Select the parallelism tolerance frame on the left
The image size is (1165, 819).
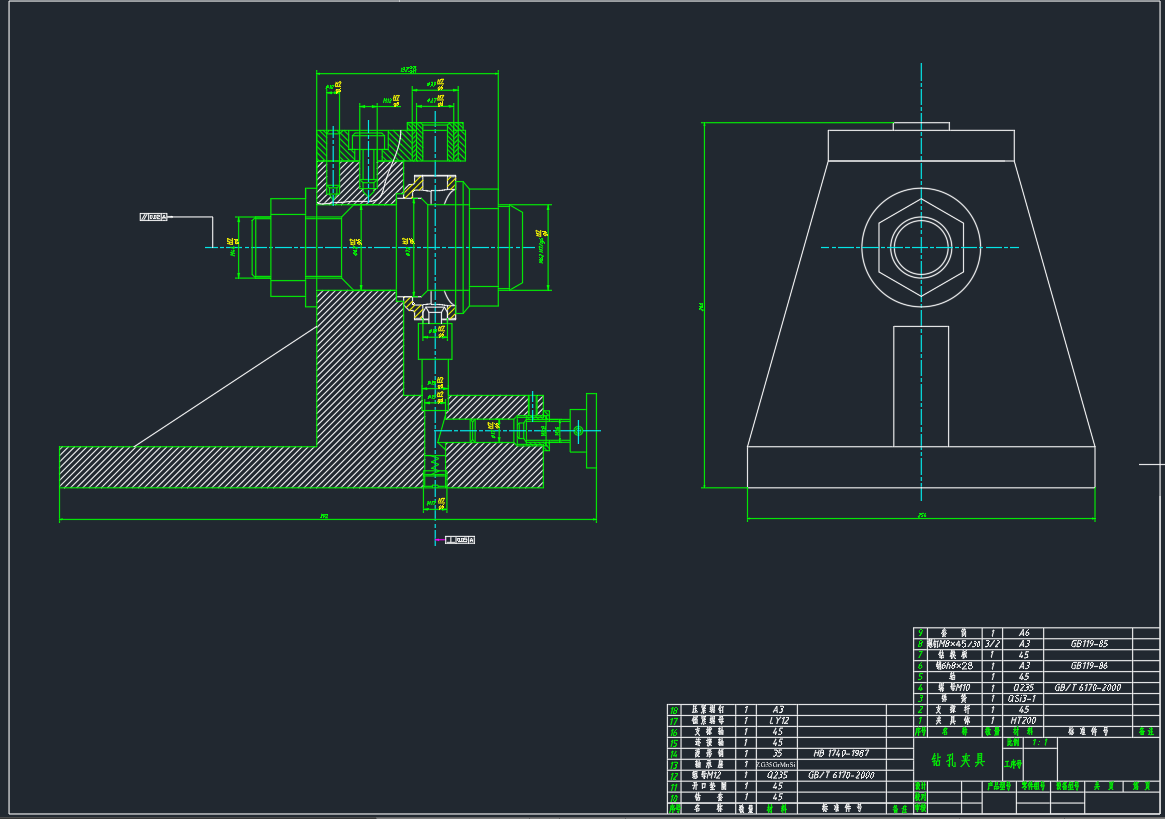154,217
